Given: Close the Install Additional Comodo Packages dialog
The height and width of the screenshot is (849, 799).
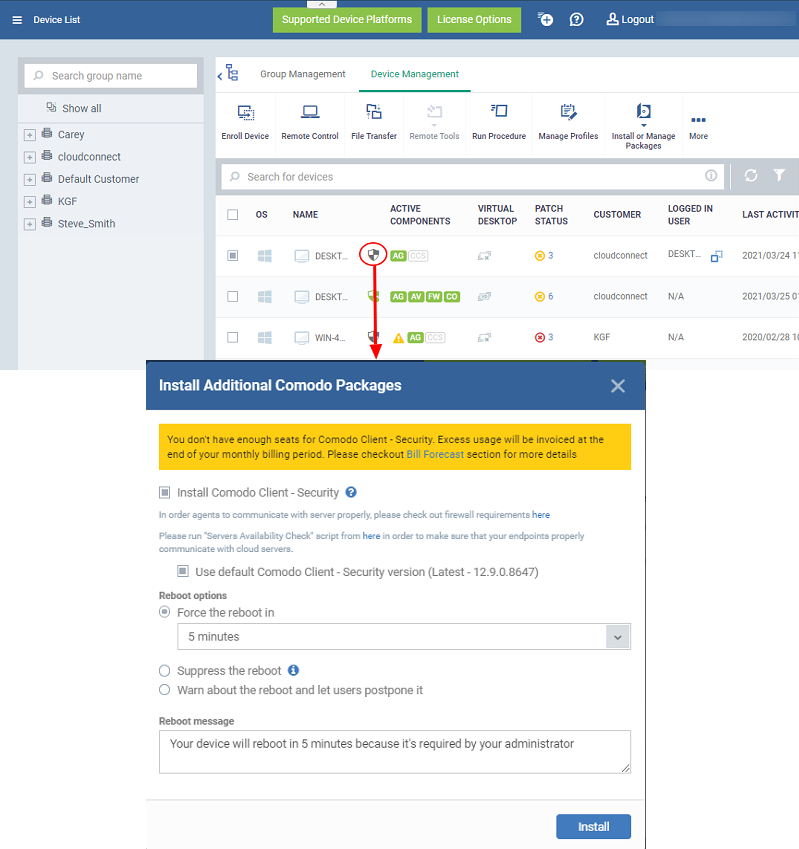Looking at the screenshot, I should tap(618, 386).
